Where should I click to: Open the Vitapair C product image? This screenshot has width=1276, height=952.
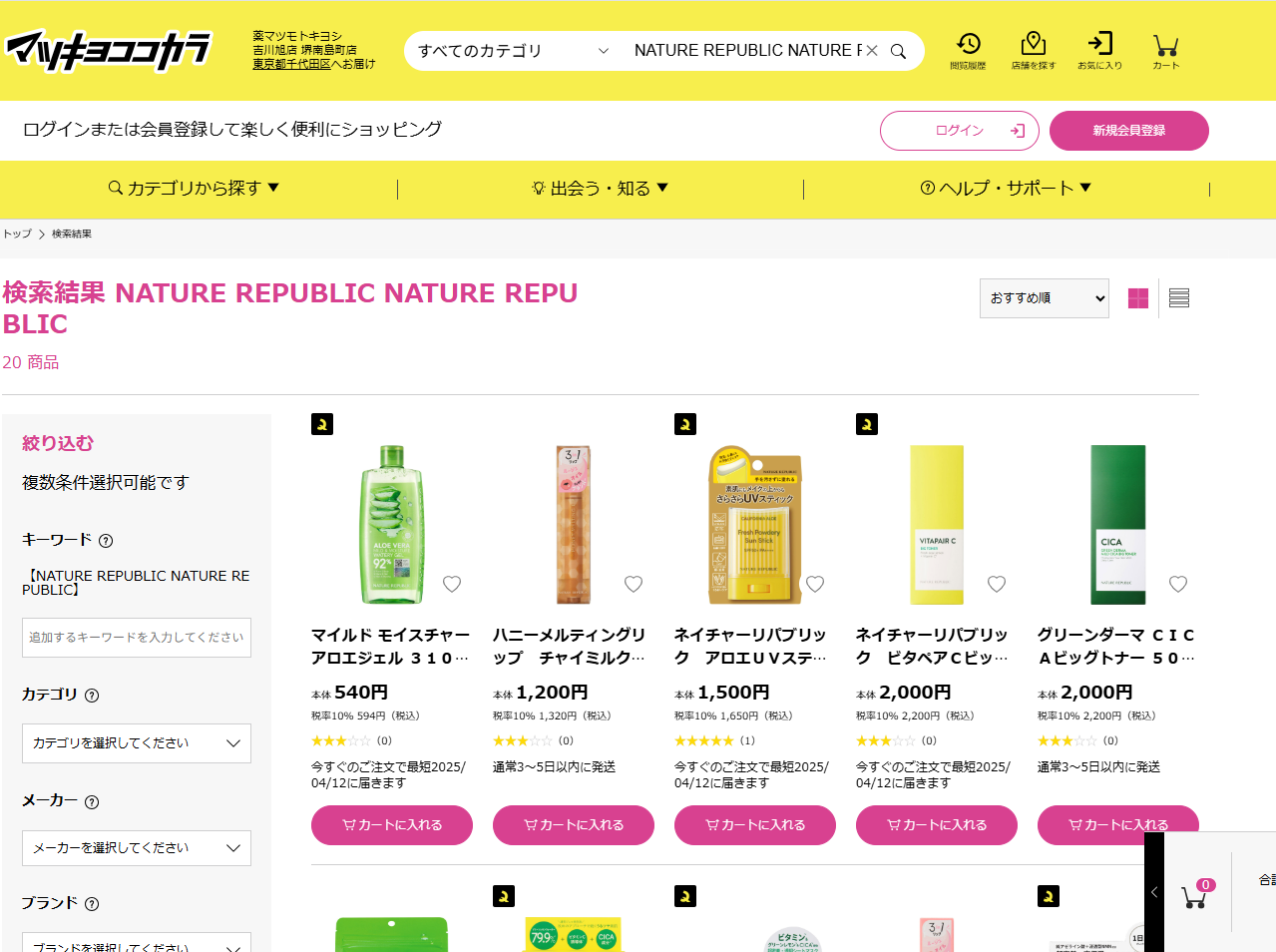point(937,525)
